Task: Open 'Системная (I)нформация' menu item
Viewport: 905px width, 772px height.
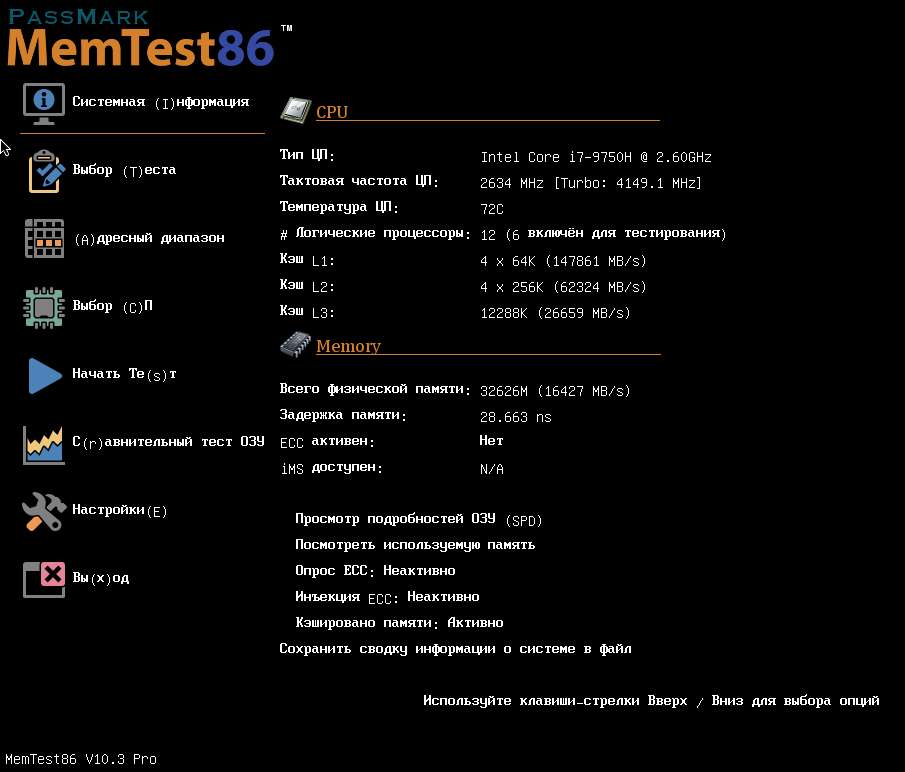Action: pos(160,102)
